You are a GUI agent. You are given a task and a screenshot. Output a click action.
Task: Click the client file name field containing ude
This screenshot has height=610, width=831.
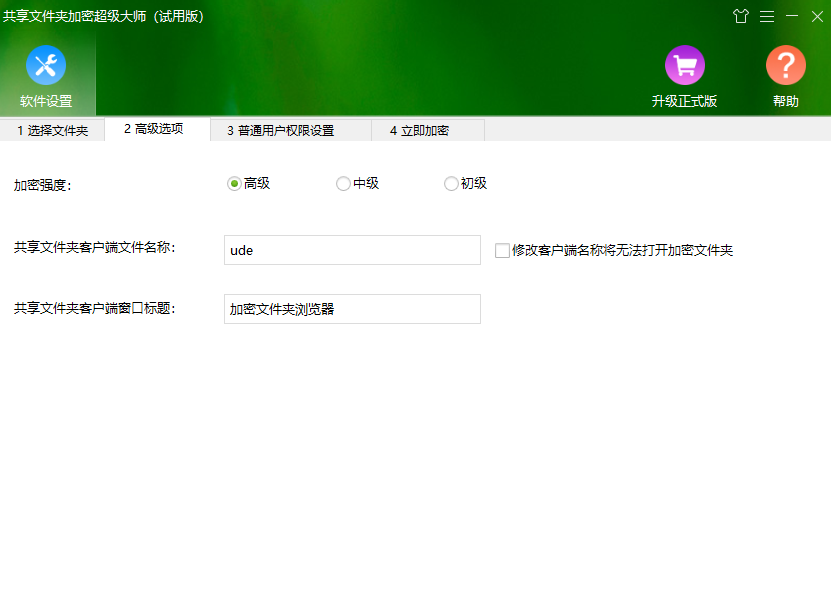pyautogui.click(x=351, y=250)
